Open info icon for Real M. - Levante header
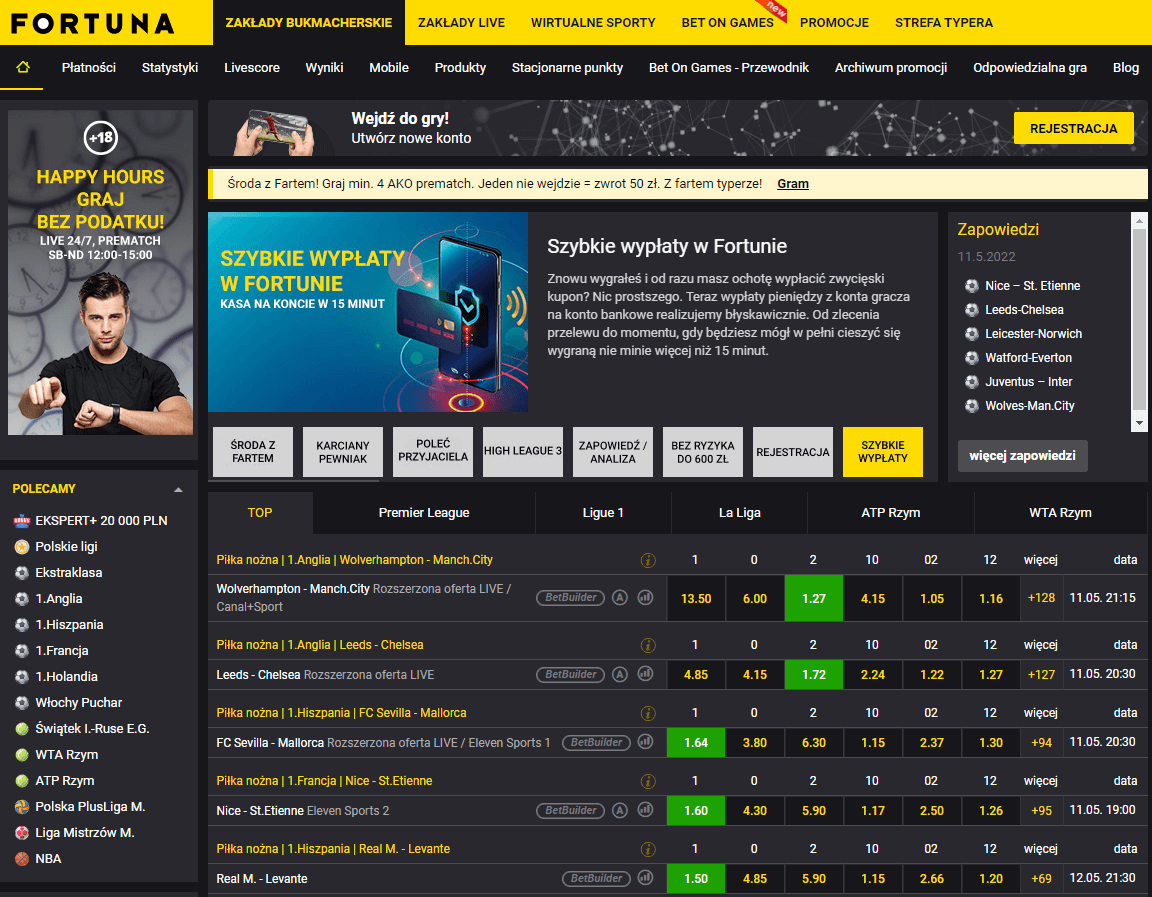 pos(648,849)
